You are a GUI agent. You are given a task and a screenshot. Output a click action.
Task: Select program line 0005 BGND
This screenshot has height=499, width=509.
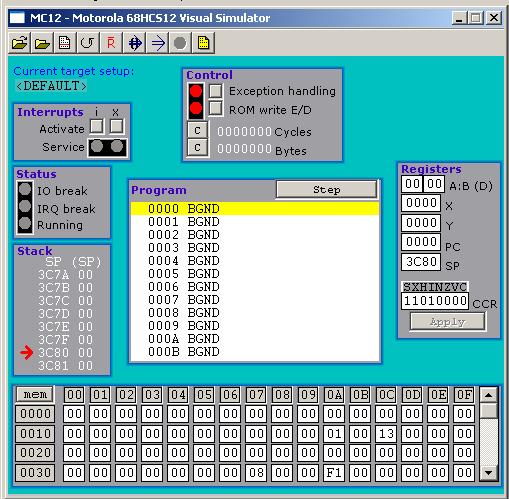[255, 274]
